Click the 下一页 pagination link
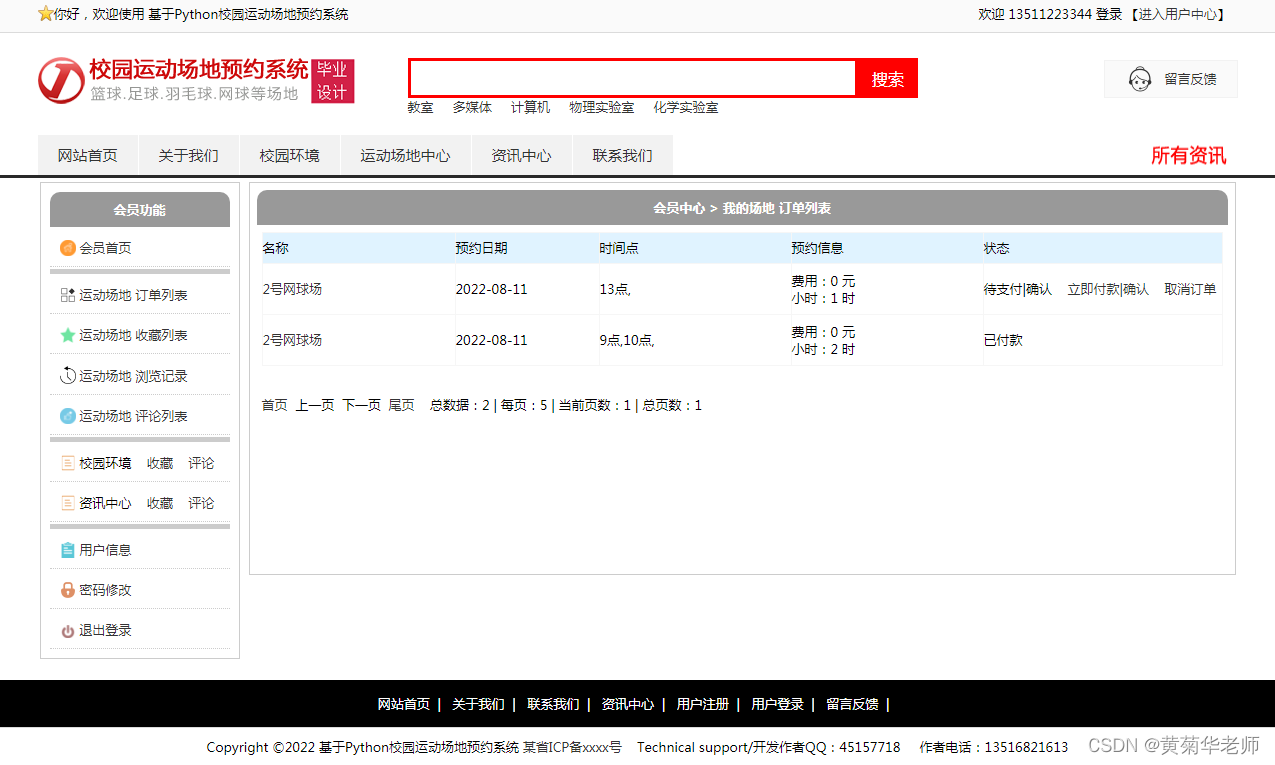 coord(362,405)
